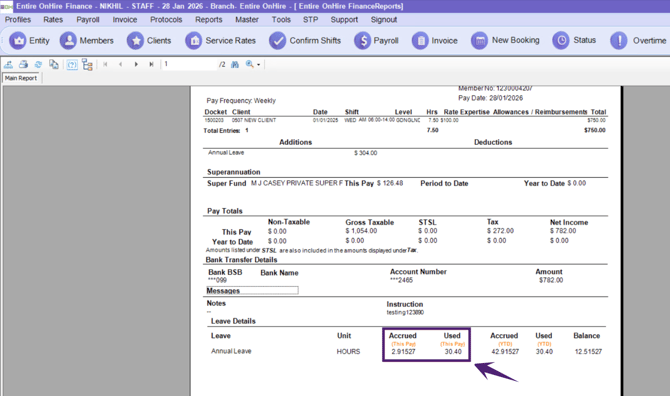The image size is (670, 396).
Task: Click the Bank BSB ***099
Action: 217,280
